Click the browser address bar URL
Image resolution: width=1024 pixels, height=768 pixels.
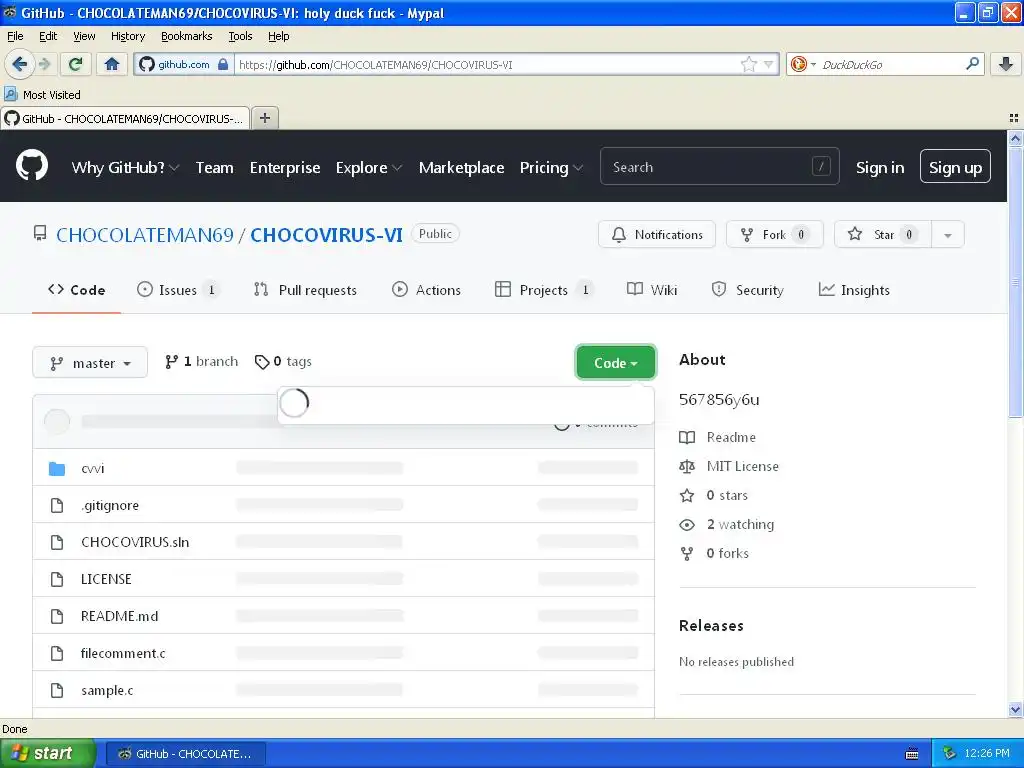(487, 64)
